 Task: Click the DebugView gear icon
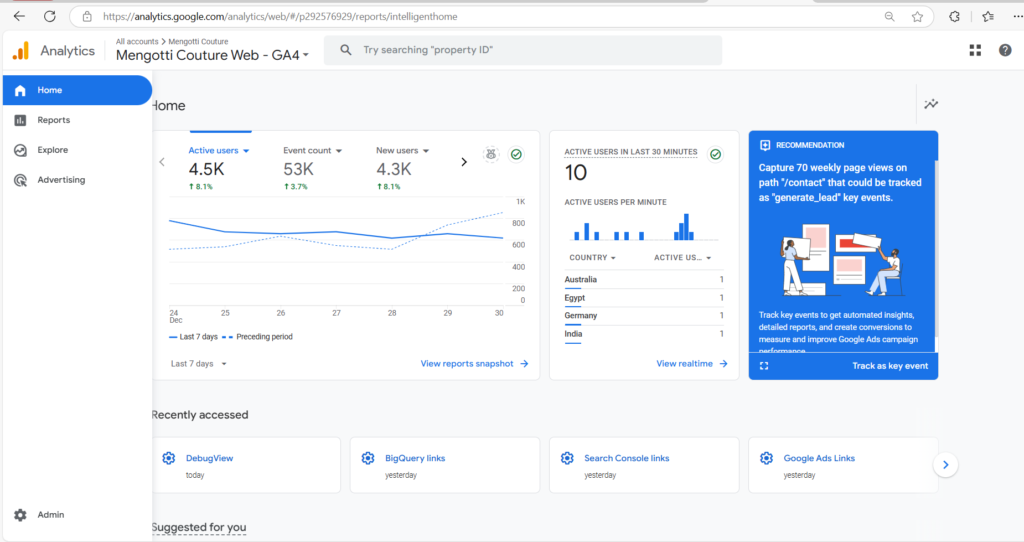click(168, 458)
